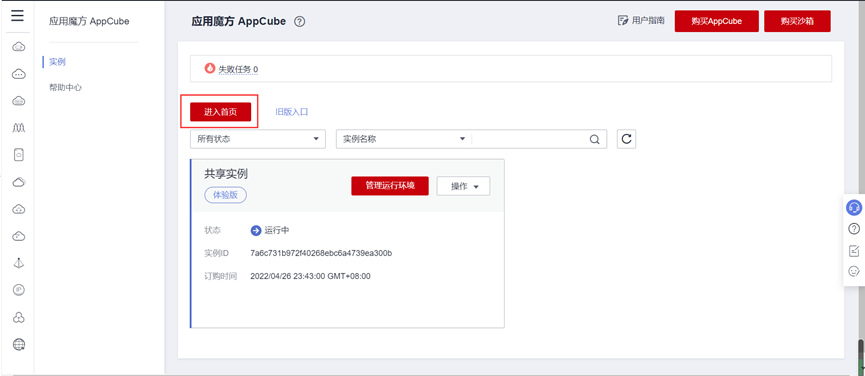The image size is (865, 376).
Task: Click the 管理运行环境 button
Action: tap(390, 186)
